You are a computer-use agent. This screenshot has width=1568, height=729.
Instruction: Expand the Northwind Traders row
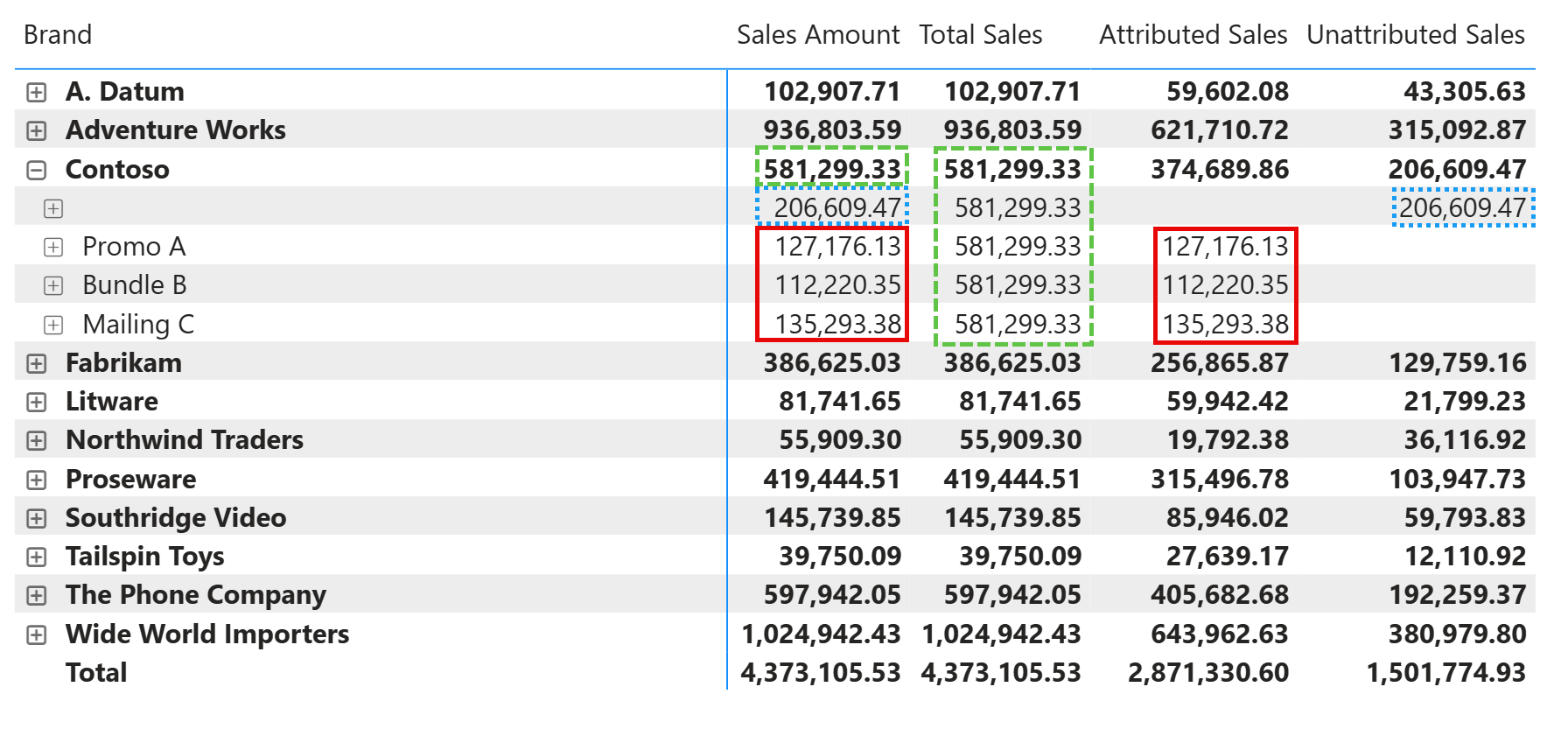pos(36,440)
